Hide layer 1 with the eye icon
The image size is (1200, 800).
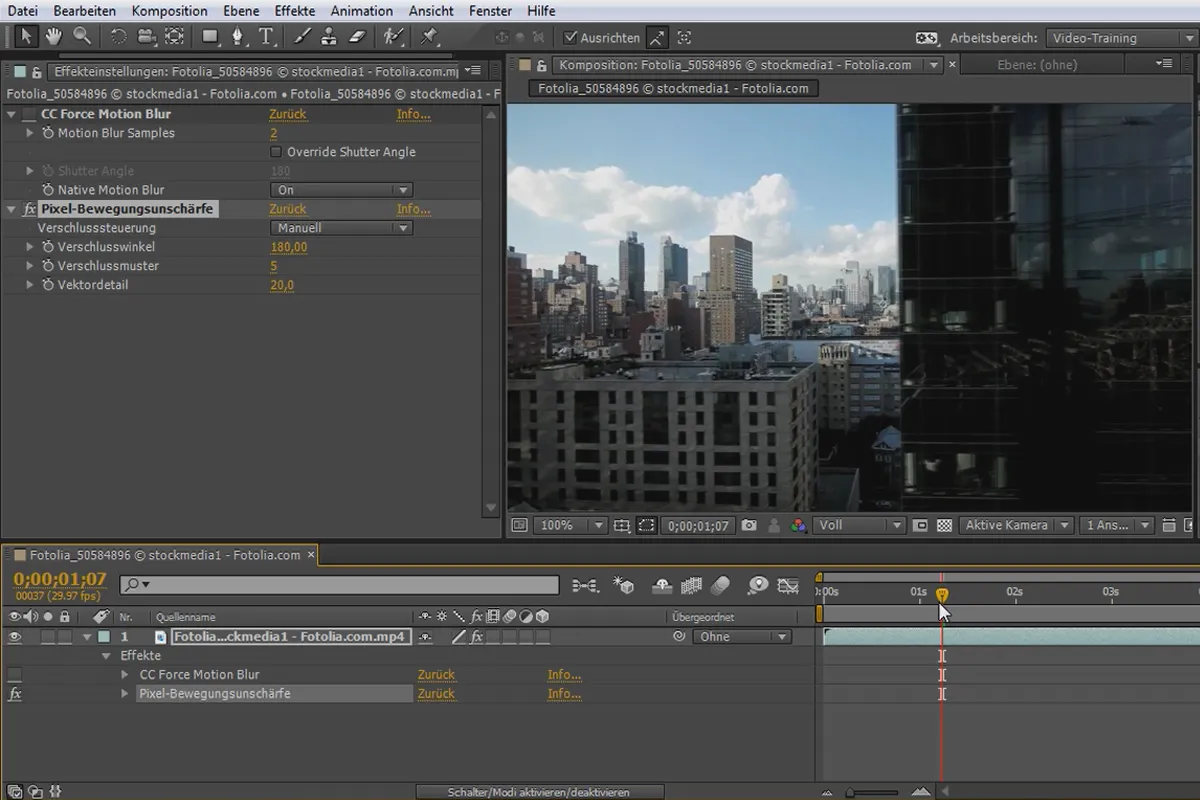point(14,637)
